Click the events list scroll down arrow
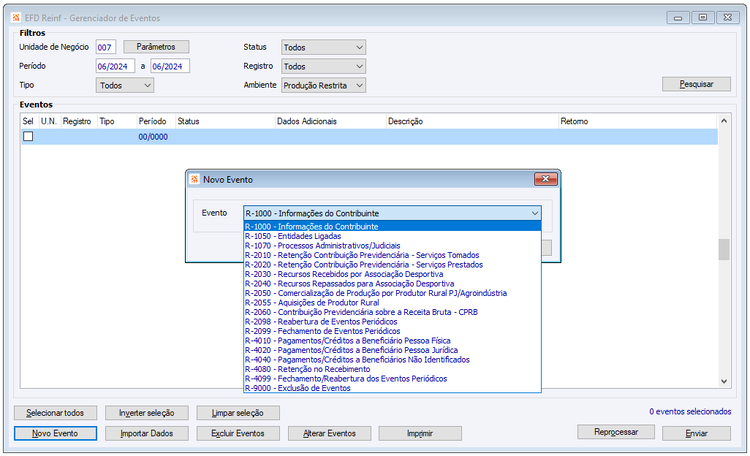Viewport: 750px width, 456px height. point(723,381)
